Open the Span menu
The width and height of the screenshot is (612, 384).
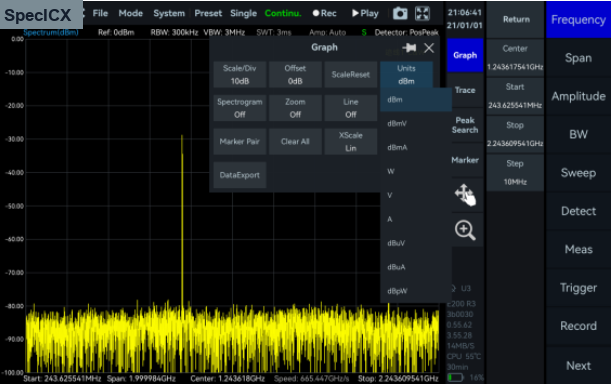point(578,58)
